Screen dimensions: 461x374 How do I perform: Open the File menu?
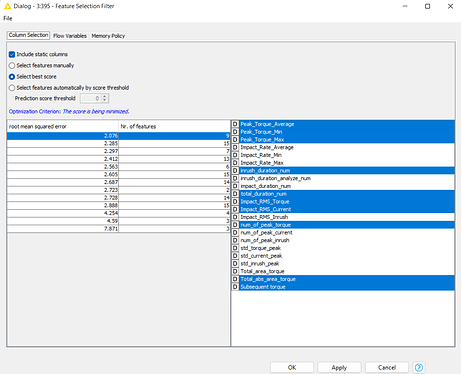point(8,18)
